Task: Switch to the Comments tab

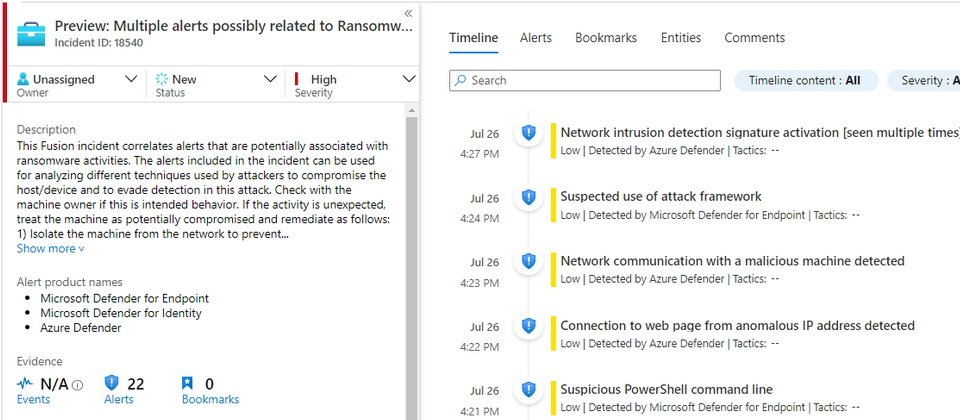Action: [754, 38]
